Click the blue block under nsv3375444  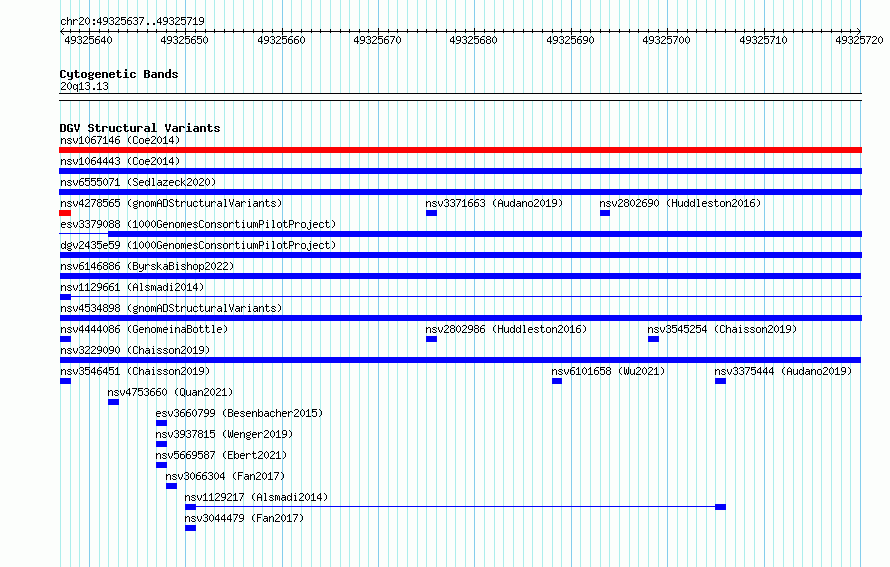coord(720,381)
